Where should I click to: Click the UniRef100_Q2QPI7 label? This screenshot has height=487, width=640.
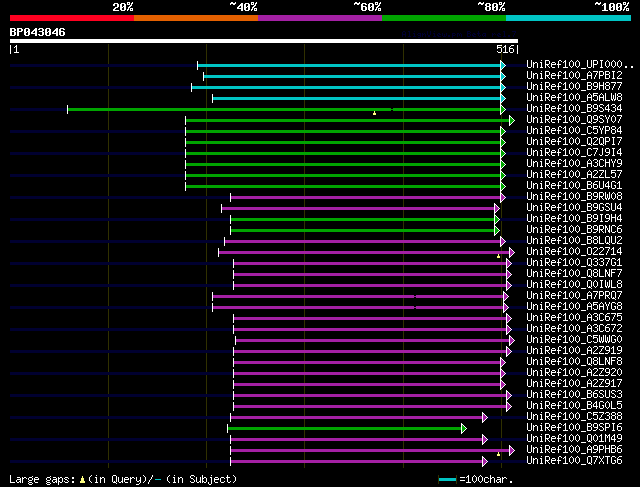coord(574,142)
